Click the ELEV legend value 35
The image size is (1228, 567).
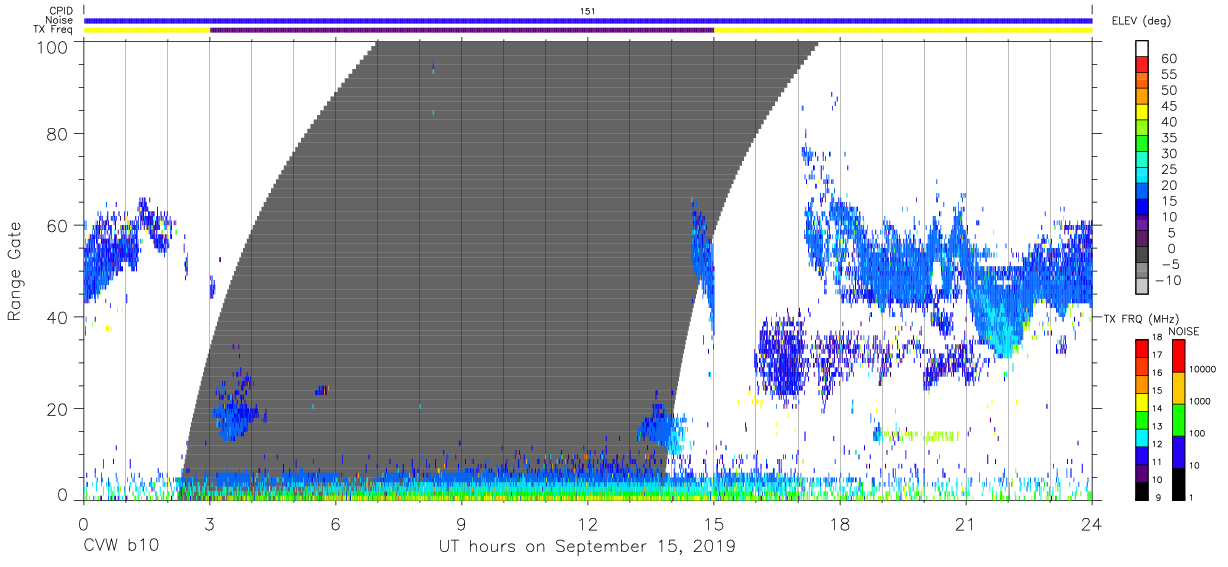(1169, 138)
